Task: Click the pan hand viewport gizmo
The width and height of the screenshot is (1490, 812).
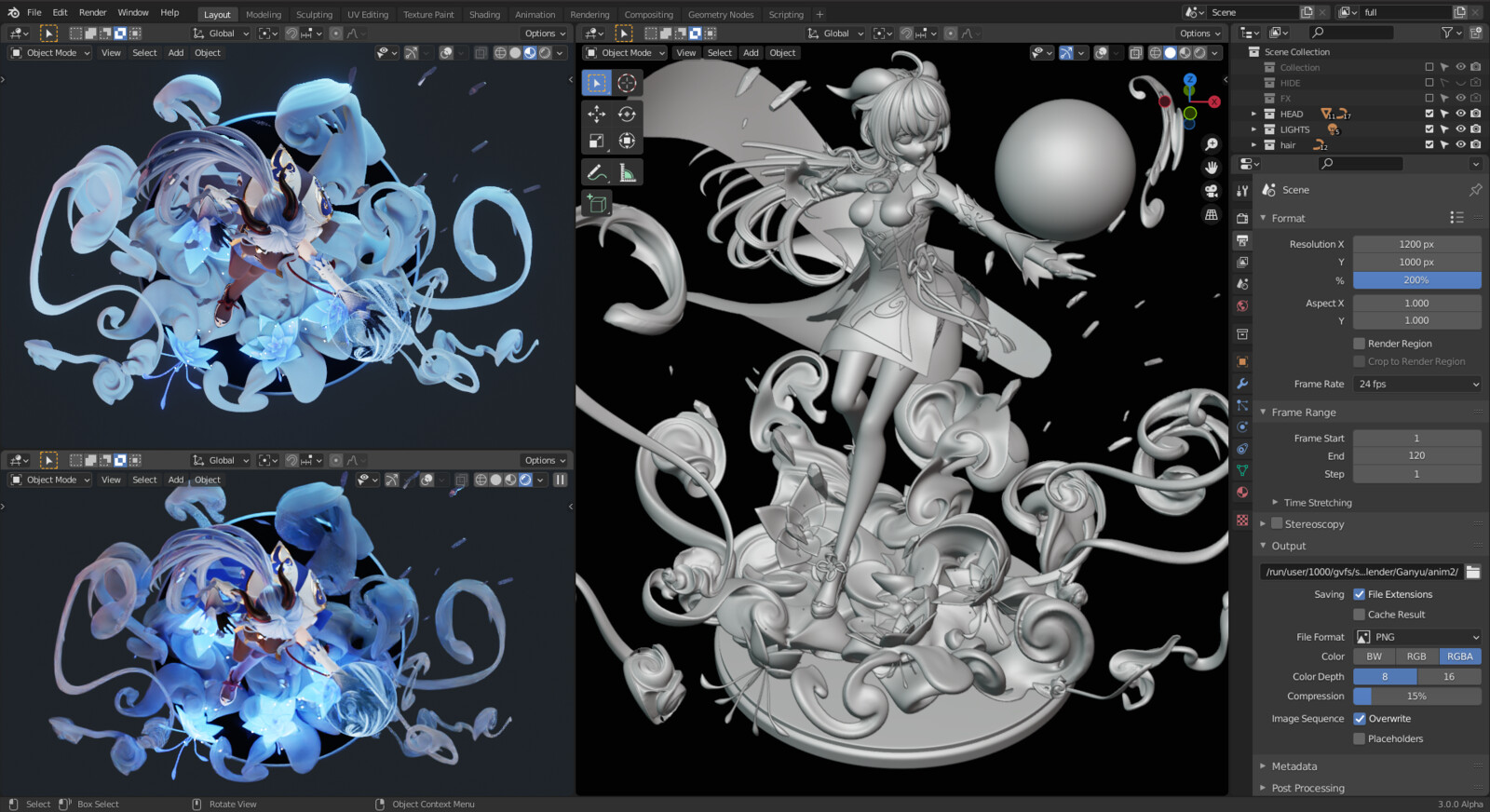Action: click(x=1211, y=168)
